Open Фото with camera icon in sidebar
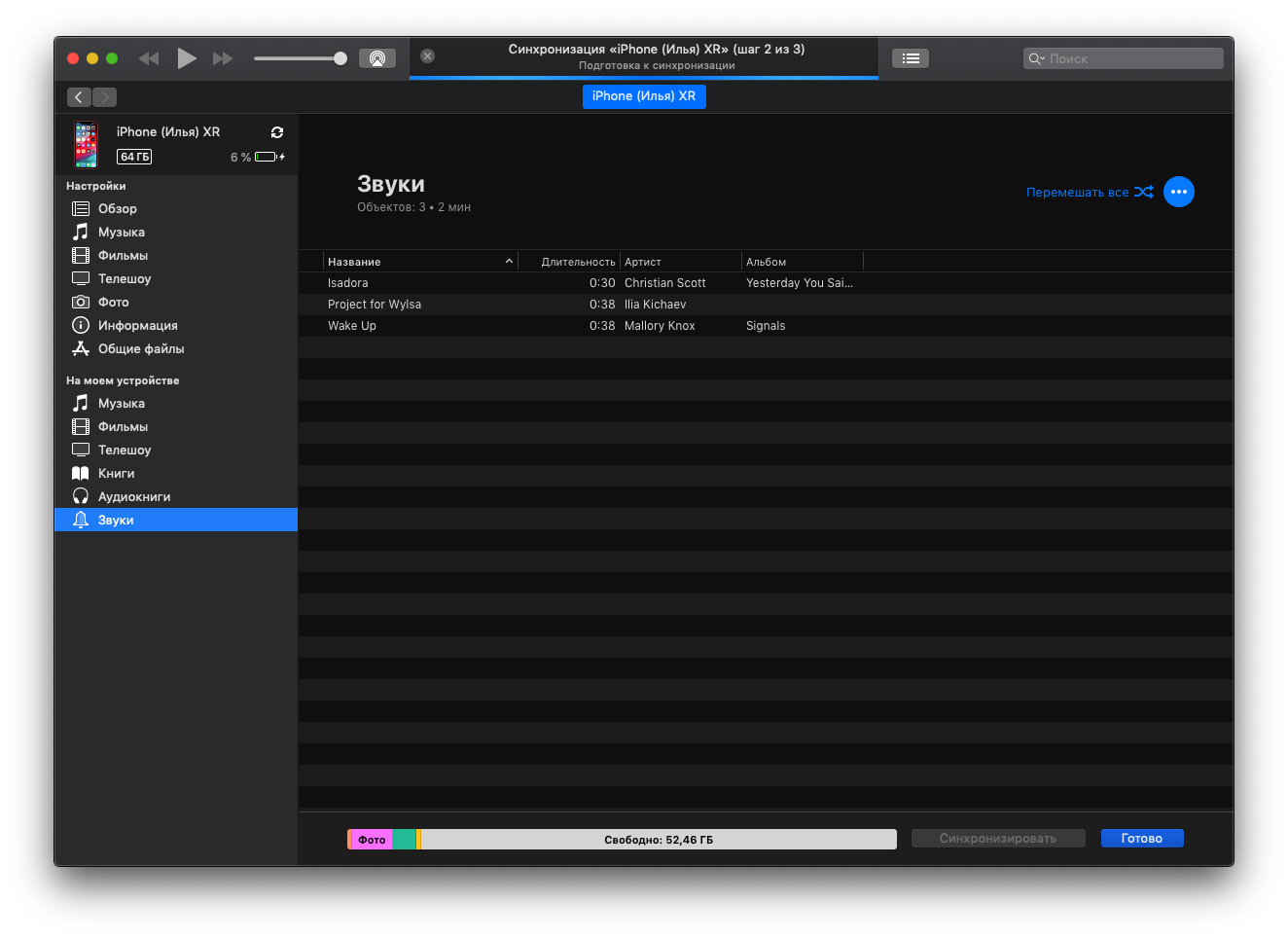This screenshot has width=1288, height=938. pos(113,302)
